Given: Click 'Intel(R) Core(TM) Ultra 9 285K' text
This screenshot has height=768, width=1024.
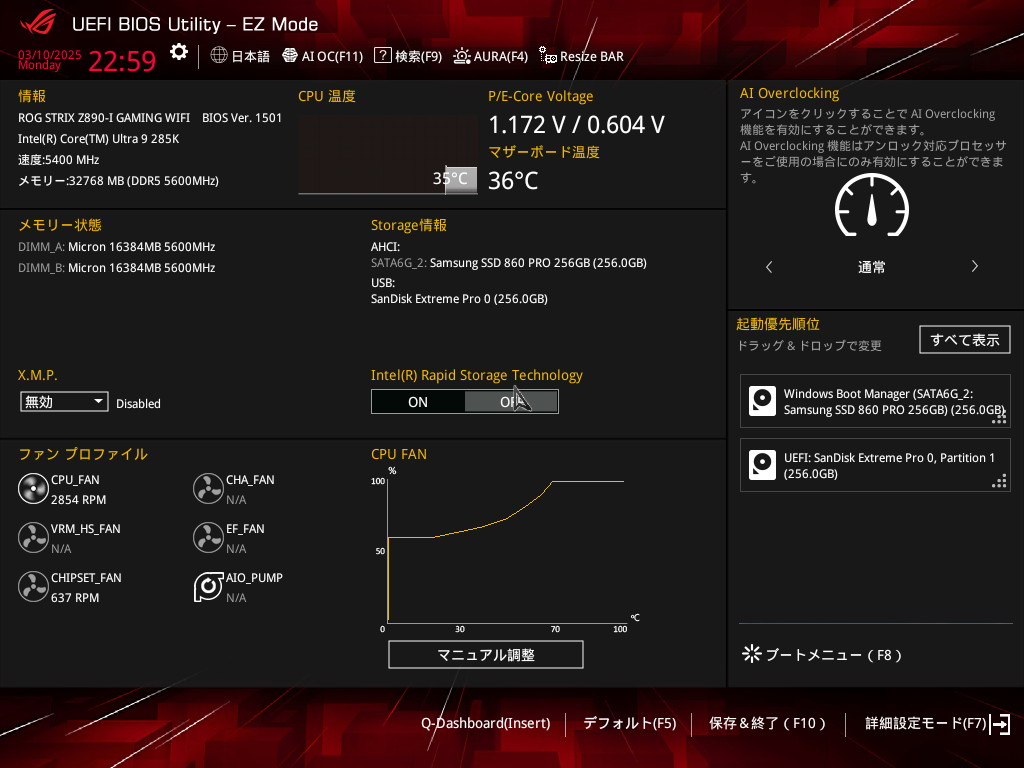Looking at the screenshot, I should 99,138.
